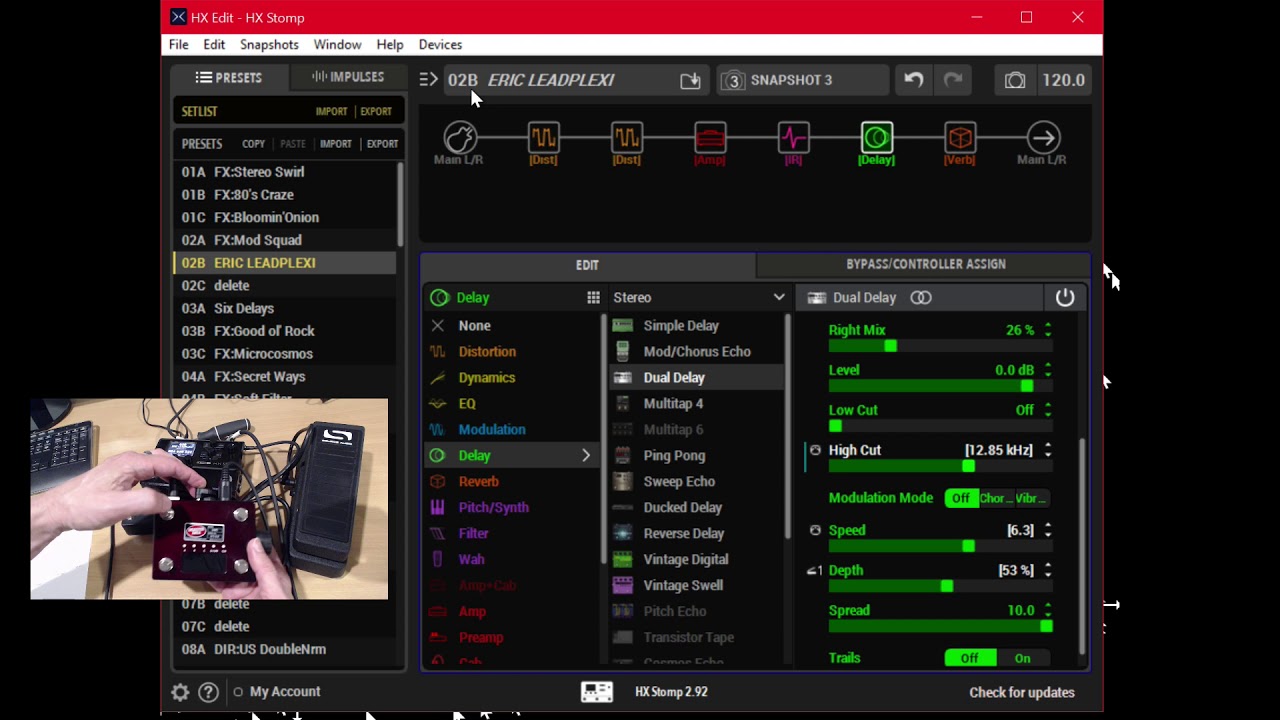The width and height of the screenshot is (1280, 720).
Task: Set Modulation Mode to Off
Action: tap(961, 498)
